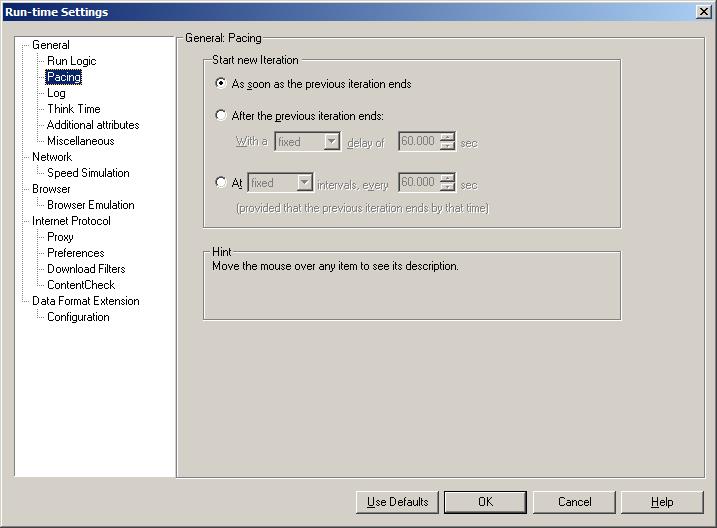Image resolution: width=717 pixels, height=528 pixels.
Task: Close the Run-time Settings dialog
Action: click(703, 11)
